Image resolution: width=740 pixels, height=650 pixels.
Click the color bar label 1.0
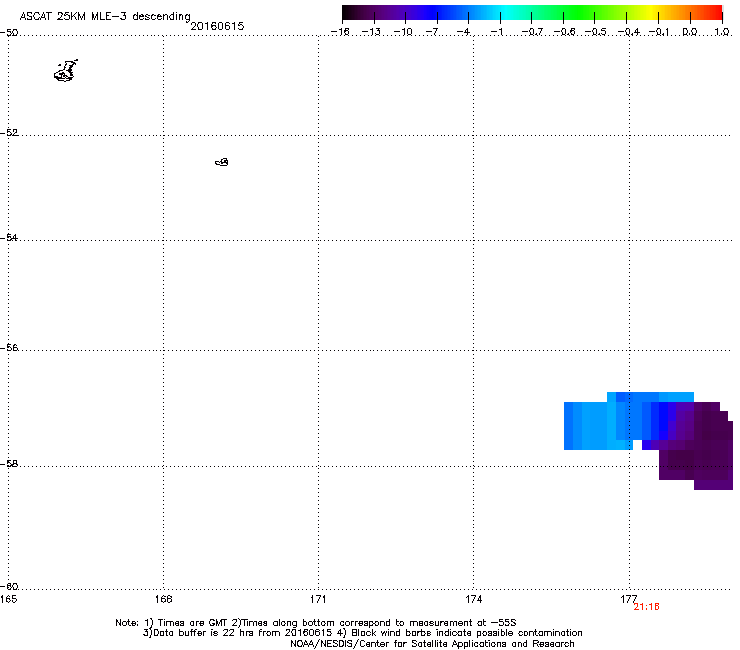pyautogui.click(x=722, y=32)
